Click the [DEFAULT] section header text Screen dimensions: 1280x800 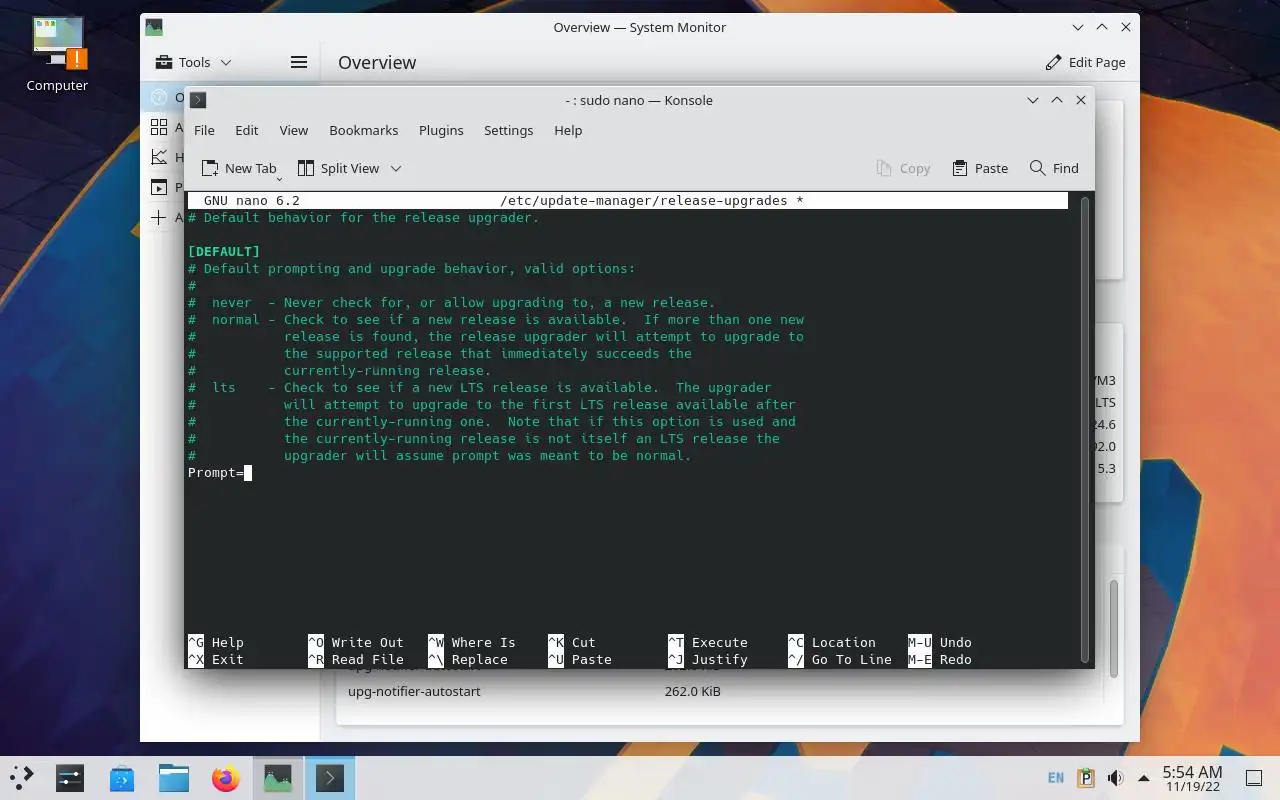point(224,251)
